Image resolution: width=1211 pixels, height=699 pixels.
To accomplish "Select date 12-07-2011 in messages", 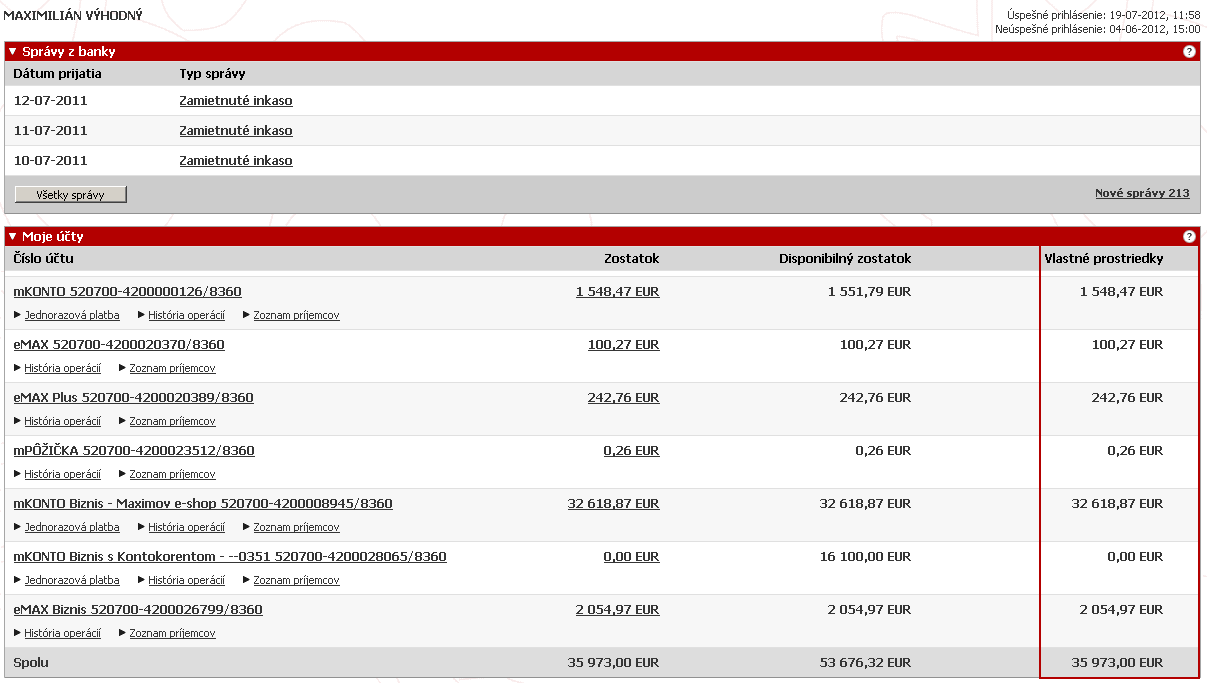I will tap(51, 101).
